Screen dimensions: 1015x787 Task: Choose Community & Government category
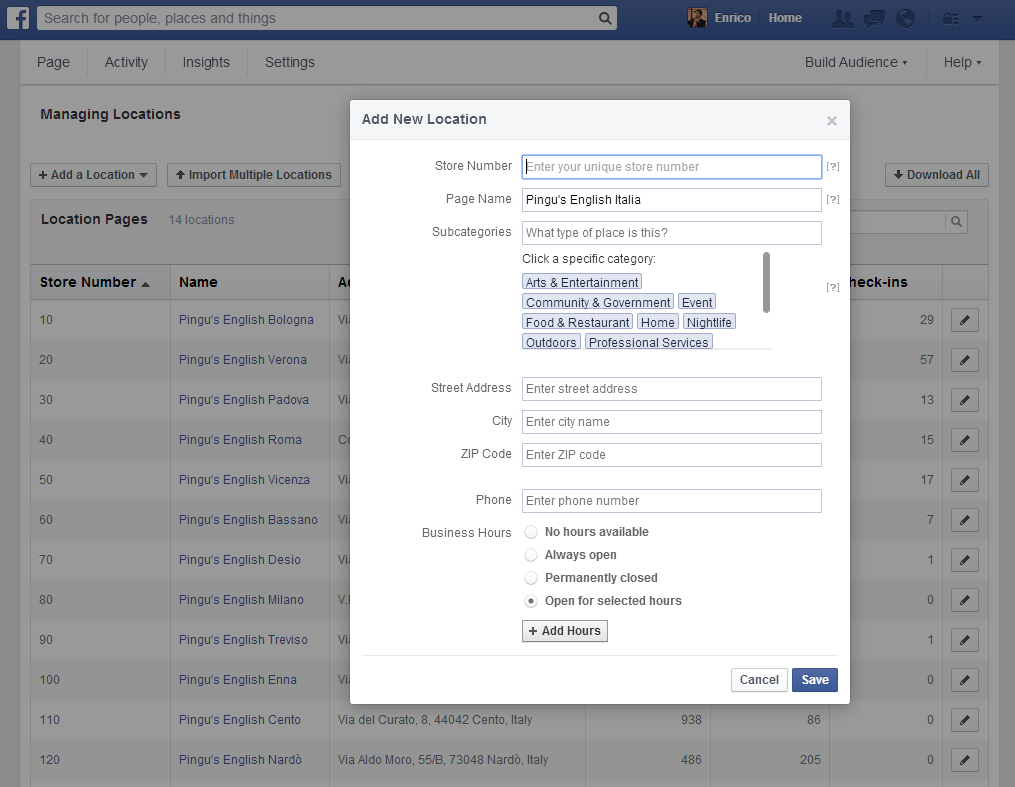tap(598, 302)
